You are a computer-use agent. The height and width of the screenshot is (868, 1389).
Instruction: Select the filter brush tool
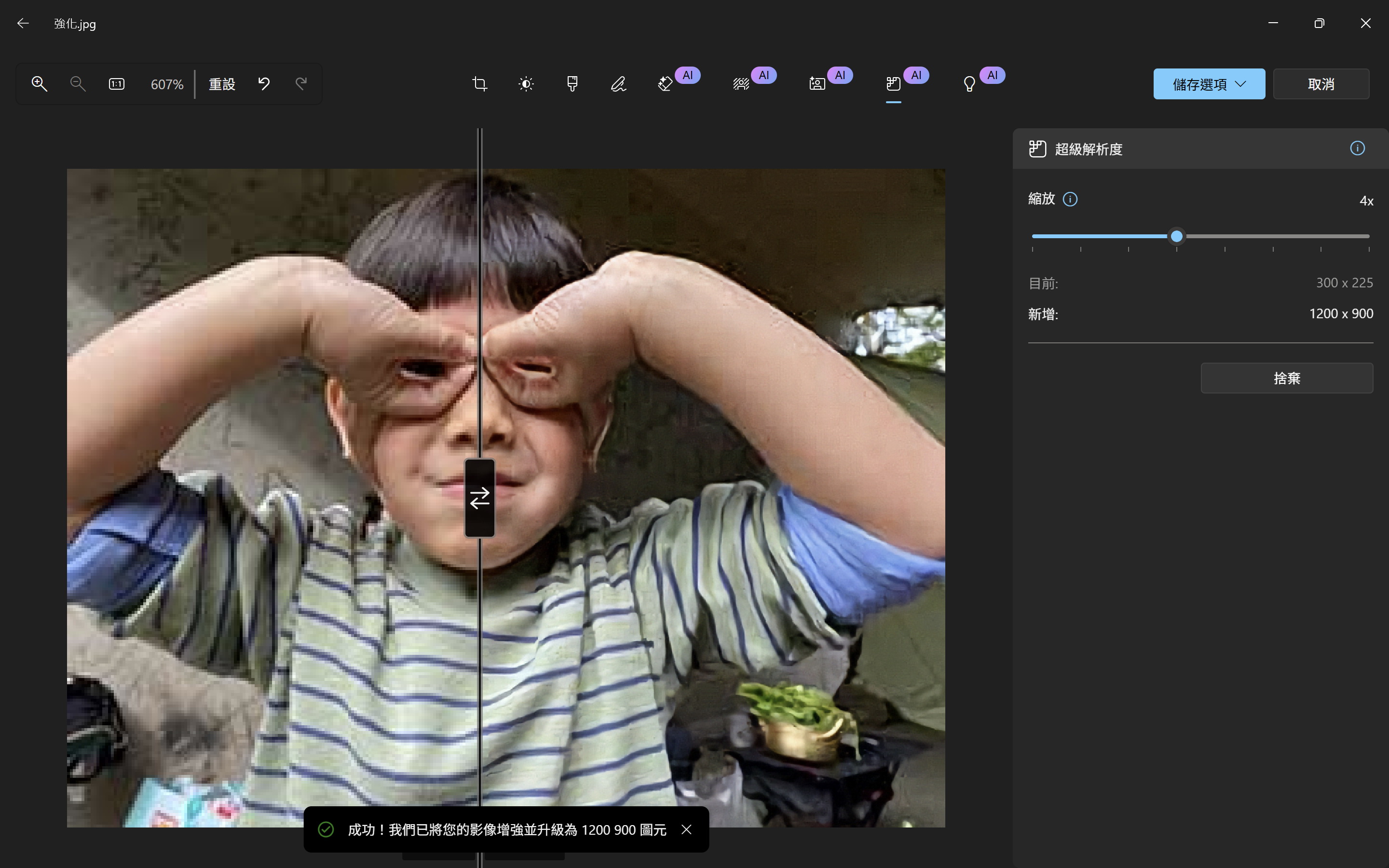(x=572, y=84)
